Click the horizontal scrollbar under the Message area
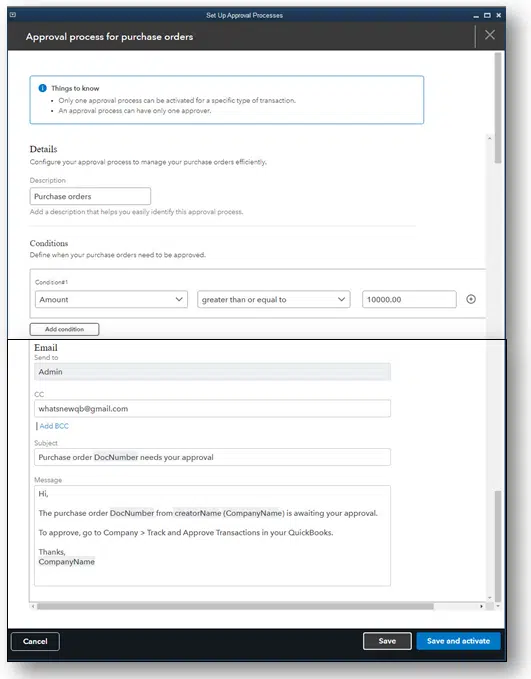This screenshot has width=531, height=679. tap(235, 606)
